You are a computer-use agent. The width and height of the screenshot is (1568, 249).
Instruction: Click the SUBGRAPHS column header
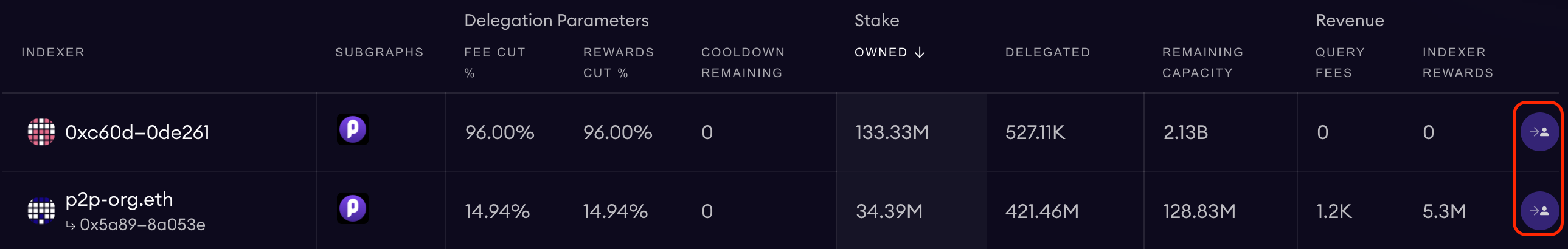(379, 52)
